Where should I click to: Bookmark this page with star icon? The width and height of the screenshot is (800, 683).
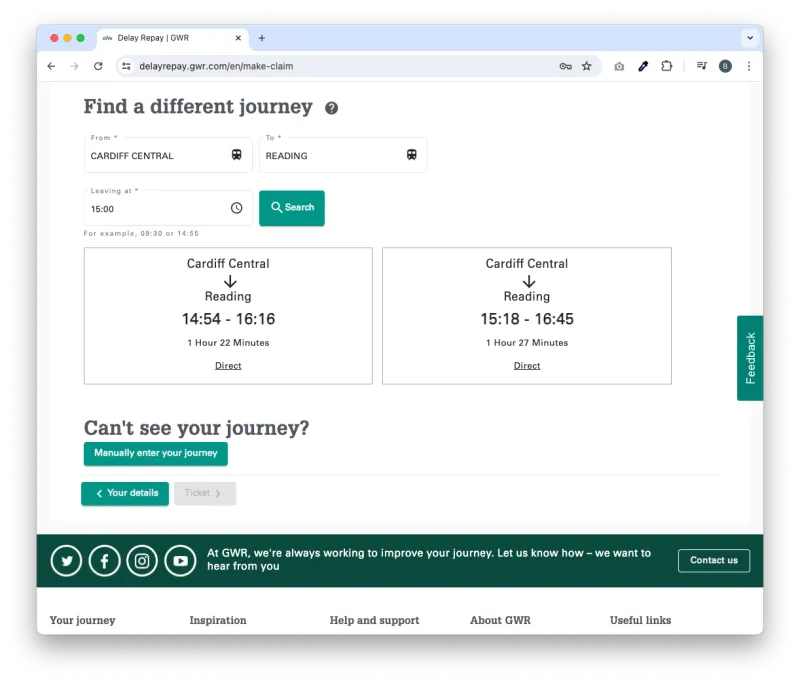(x=587, y=66)
